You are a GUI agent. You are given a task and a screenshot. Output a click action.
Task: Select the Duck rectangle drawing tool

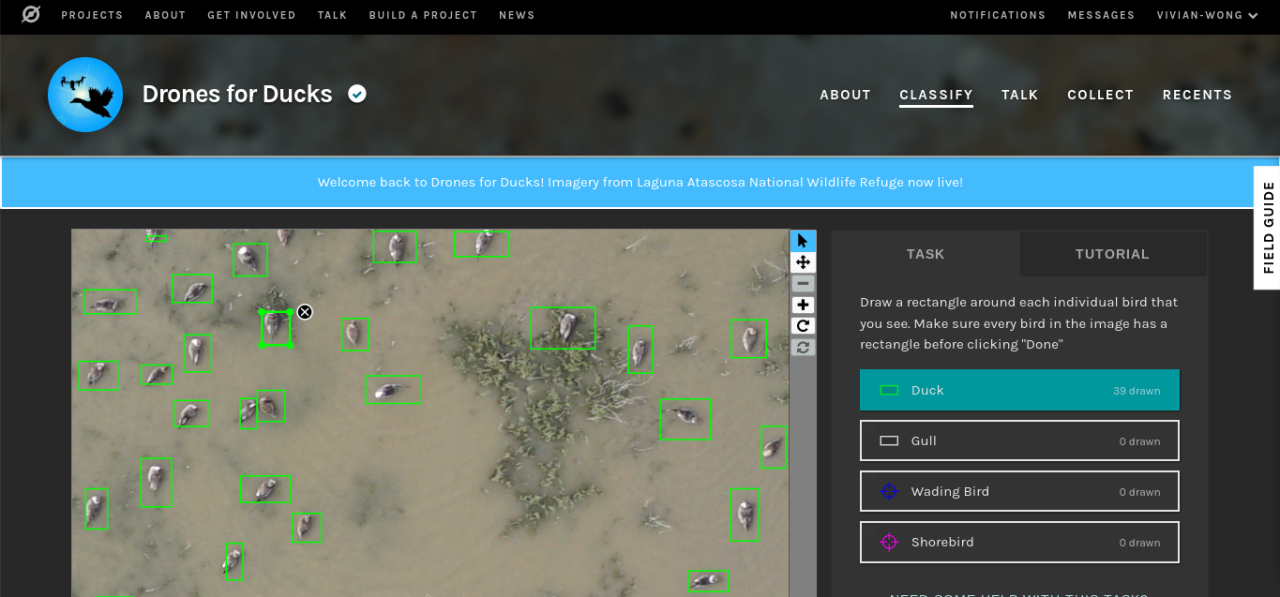tap(1019, 390)
